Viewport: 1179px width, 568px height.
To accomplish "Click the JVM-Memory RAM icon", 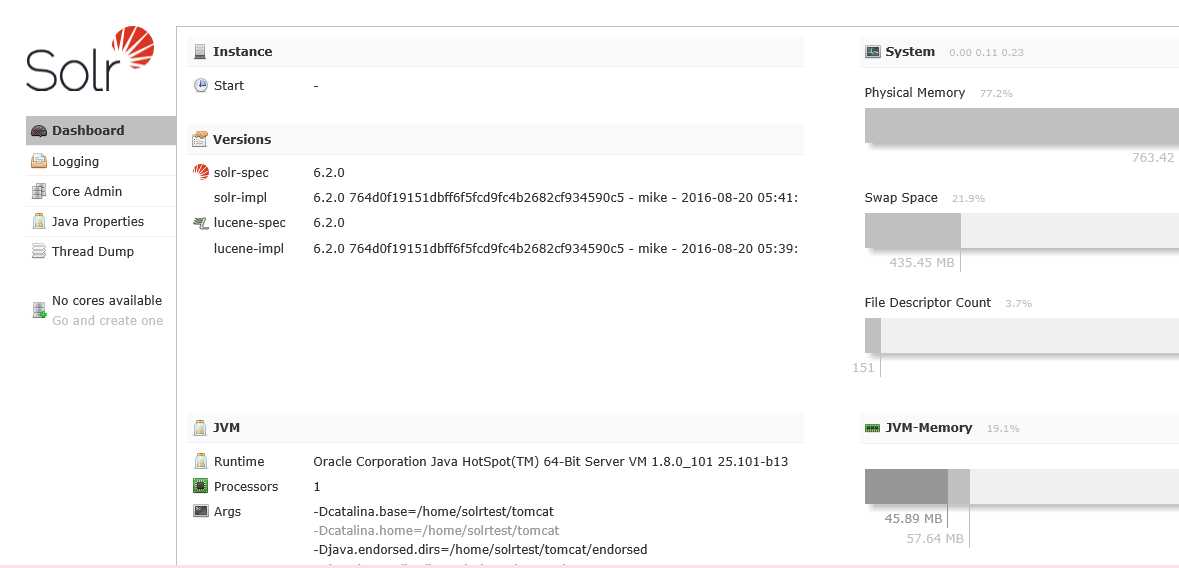I will tap(872, 428).
